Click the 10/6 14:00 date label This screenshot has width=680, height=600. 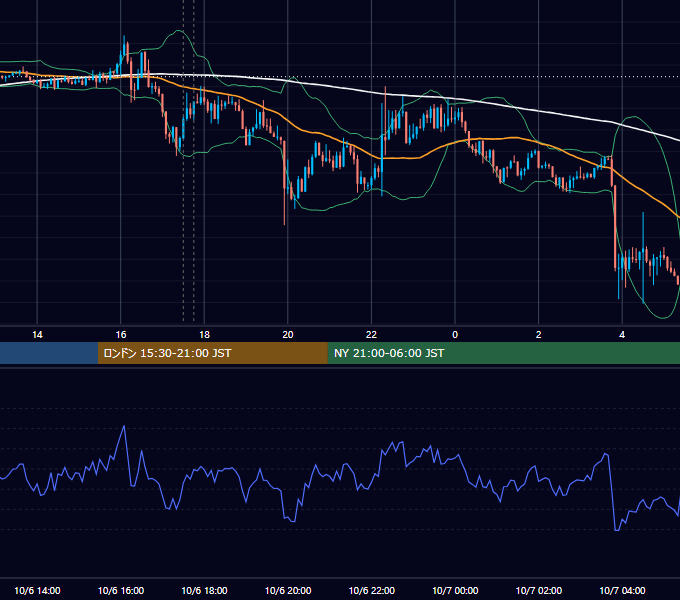coord(37,590)
